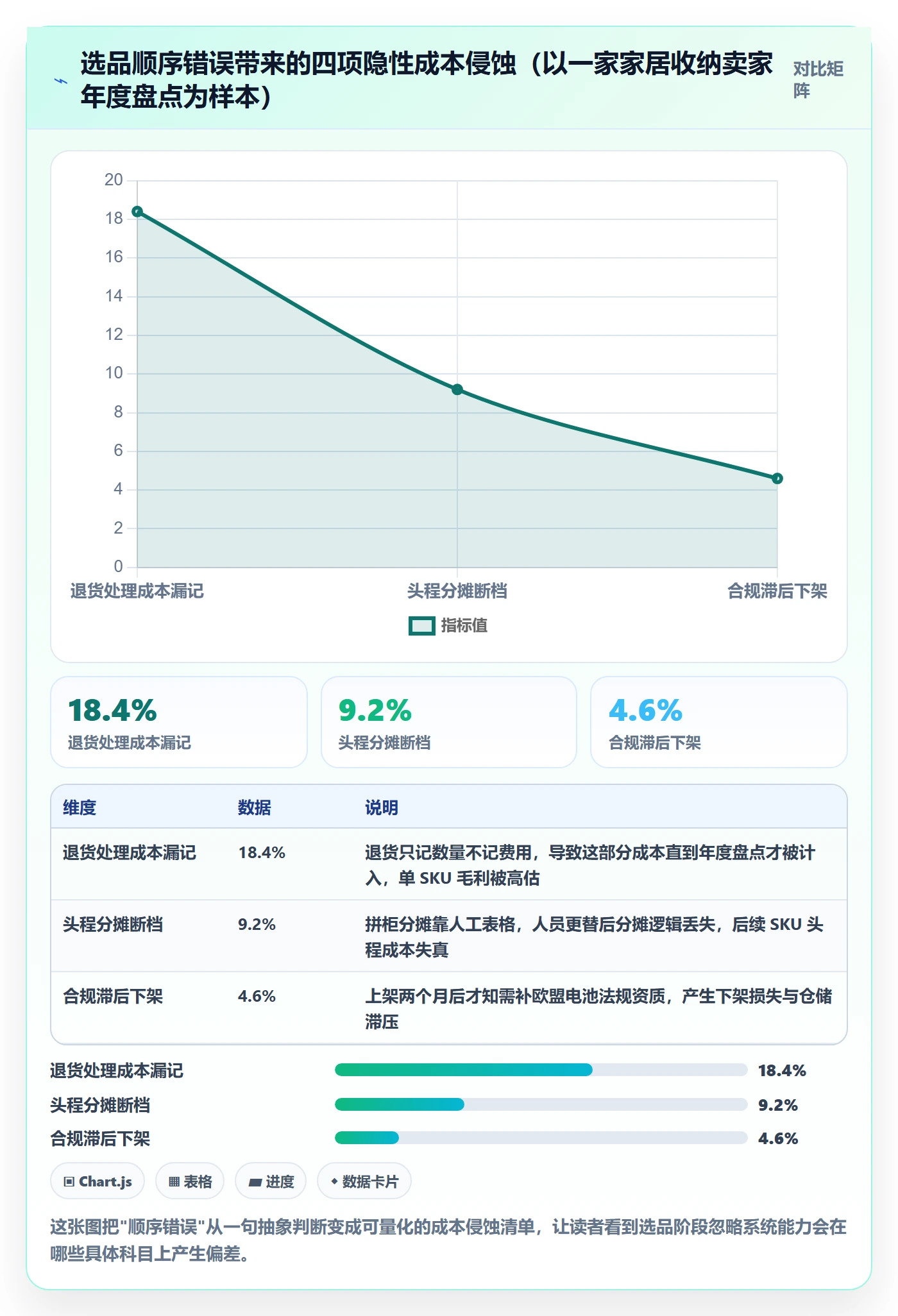
Task: Click the 进度 tag chip
Action: [x=271, y=1181]
